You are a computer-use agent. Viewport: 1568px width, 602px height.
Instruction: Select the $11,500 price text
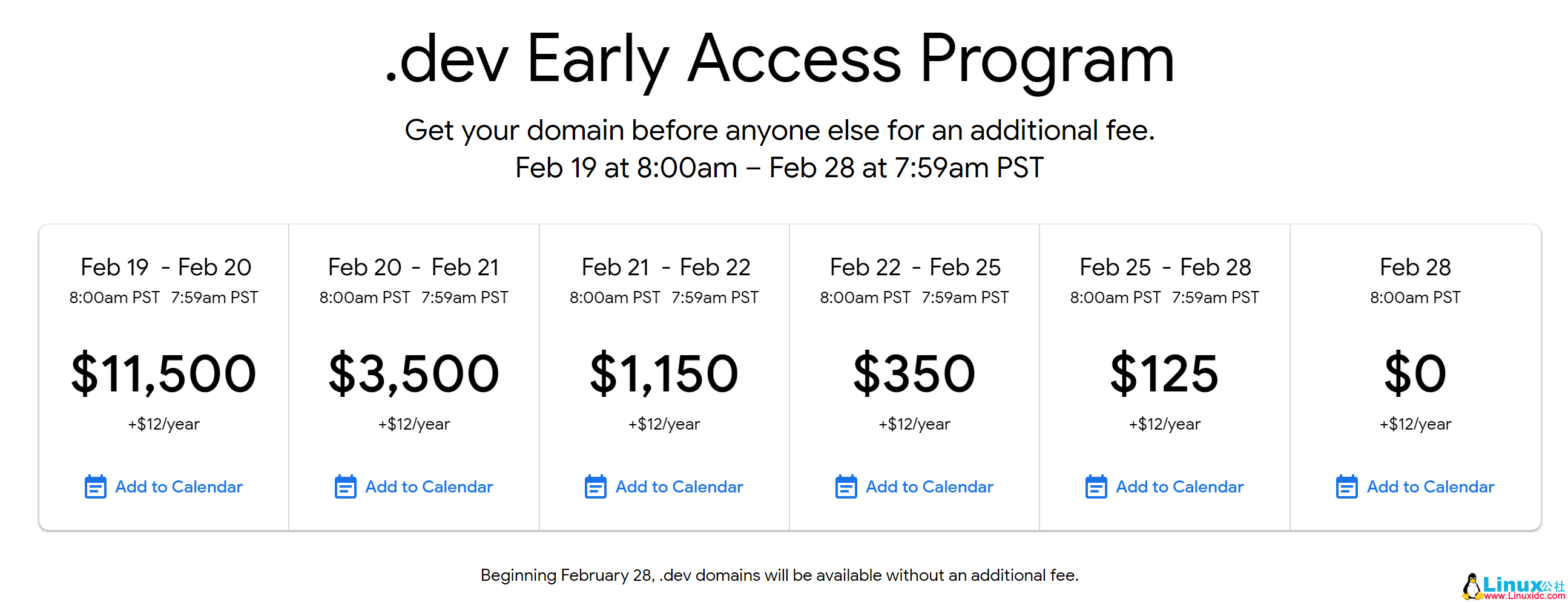(x=163, y=373)
